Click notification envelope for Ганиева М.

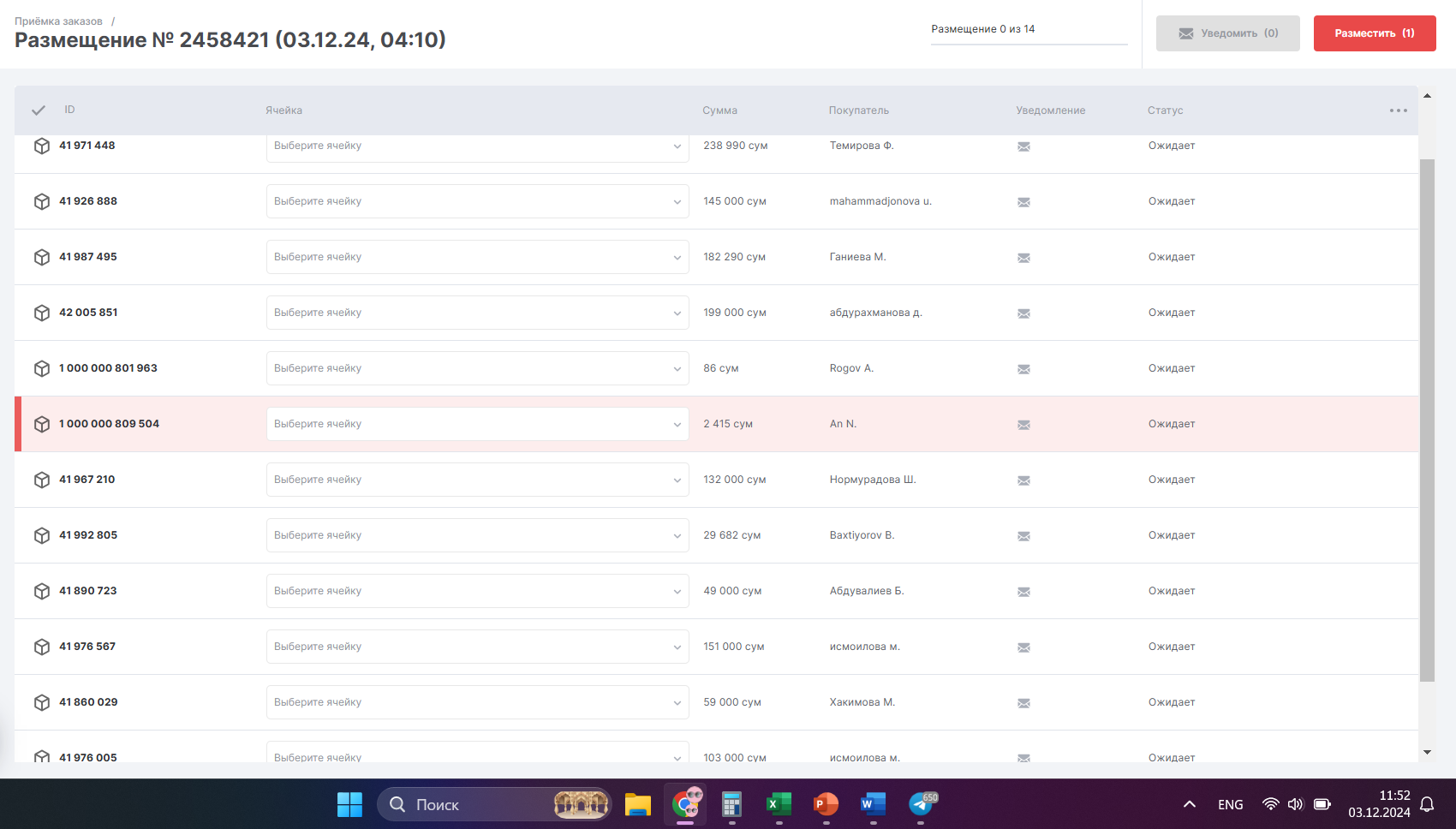coord(1023,258)
